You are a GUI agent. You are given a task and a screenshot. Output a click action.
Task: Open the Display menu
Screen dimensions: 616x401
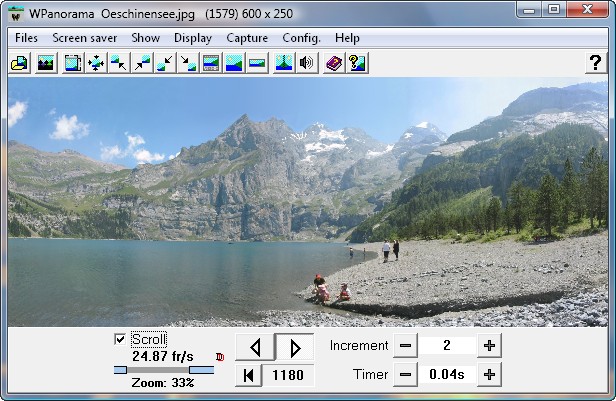(193, 38)
